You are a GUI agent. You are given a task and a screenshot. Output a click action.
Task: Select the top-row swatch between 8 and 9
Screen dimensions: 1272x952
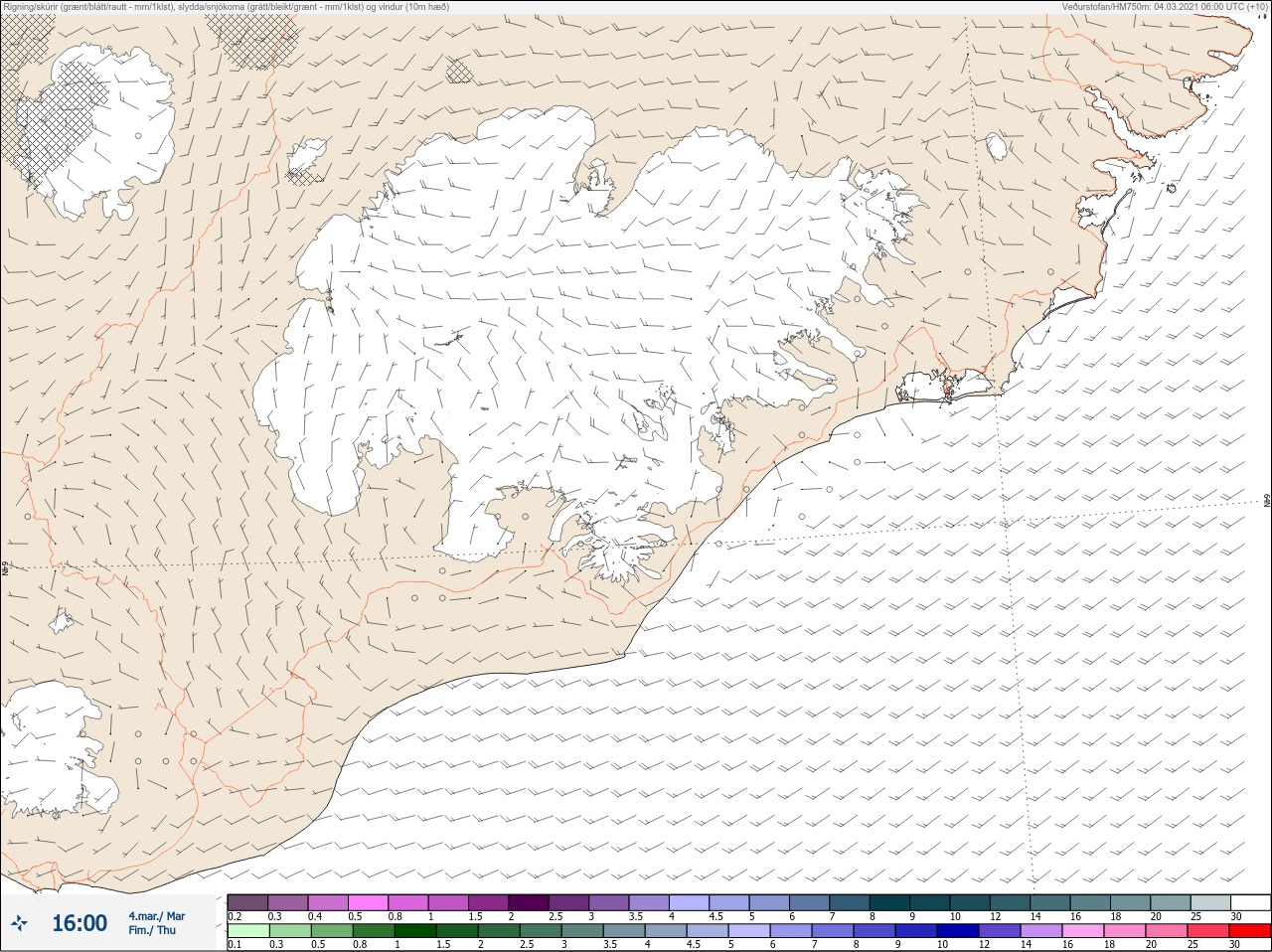point(889,902)
